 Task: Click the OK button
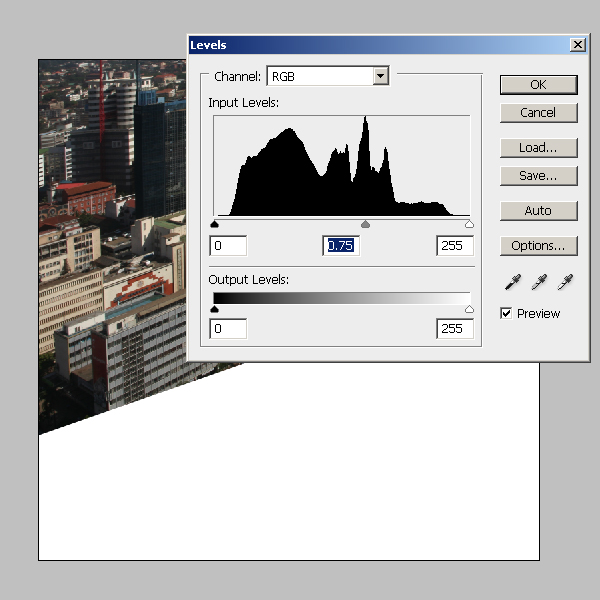click(538, 85)
